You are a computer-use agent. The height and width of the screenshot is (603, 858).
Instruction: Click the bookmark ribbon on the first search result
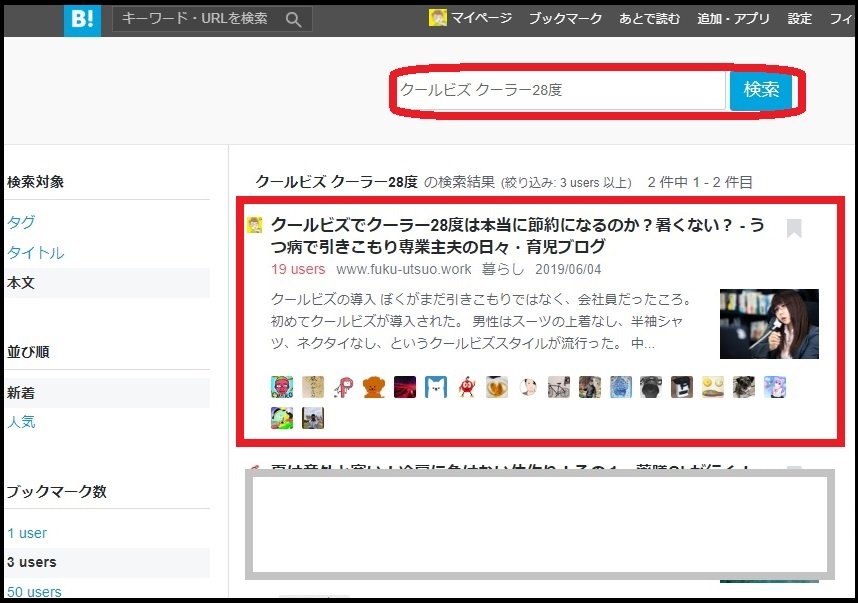click(794, 230)
